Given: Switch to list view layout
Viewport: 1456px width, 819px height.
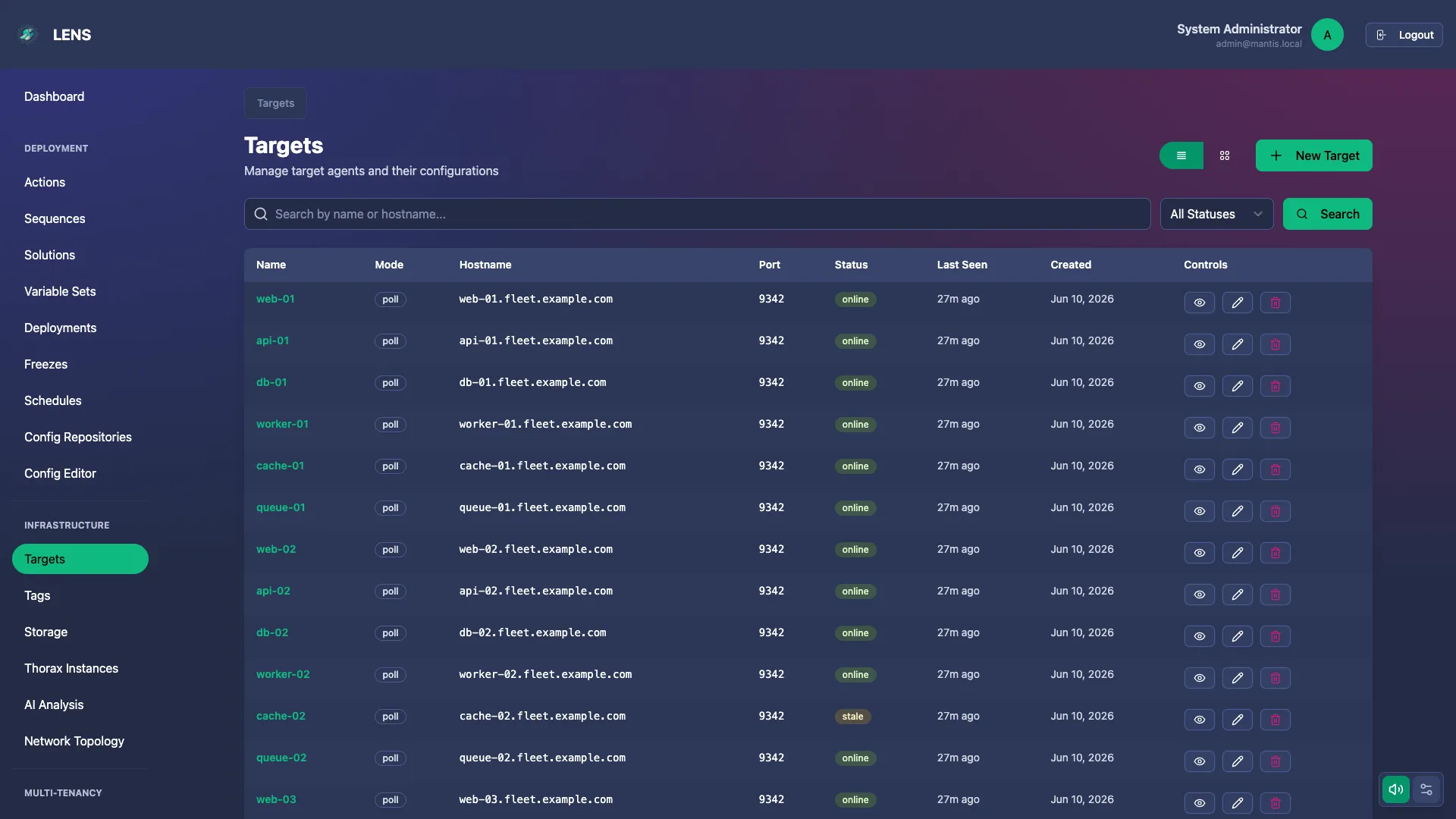Looking at the screenshot, I should click(1181, 155).
